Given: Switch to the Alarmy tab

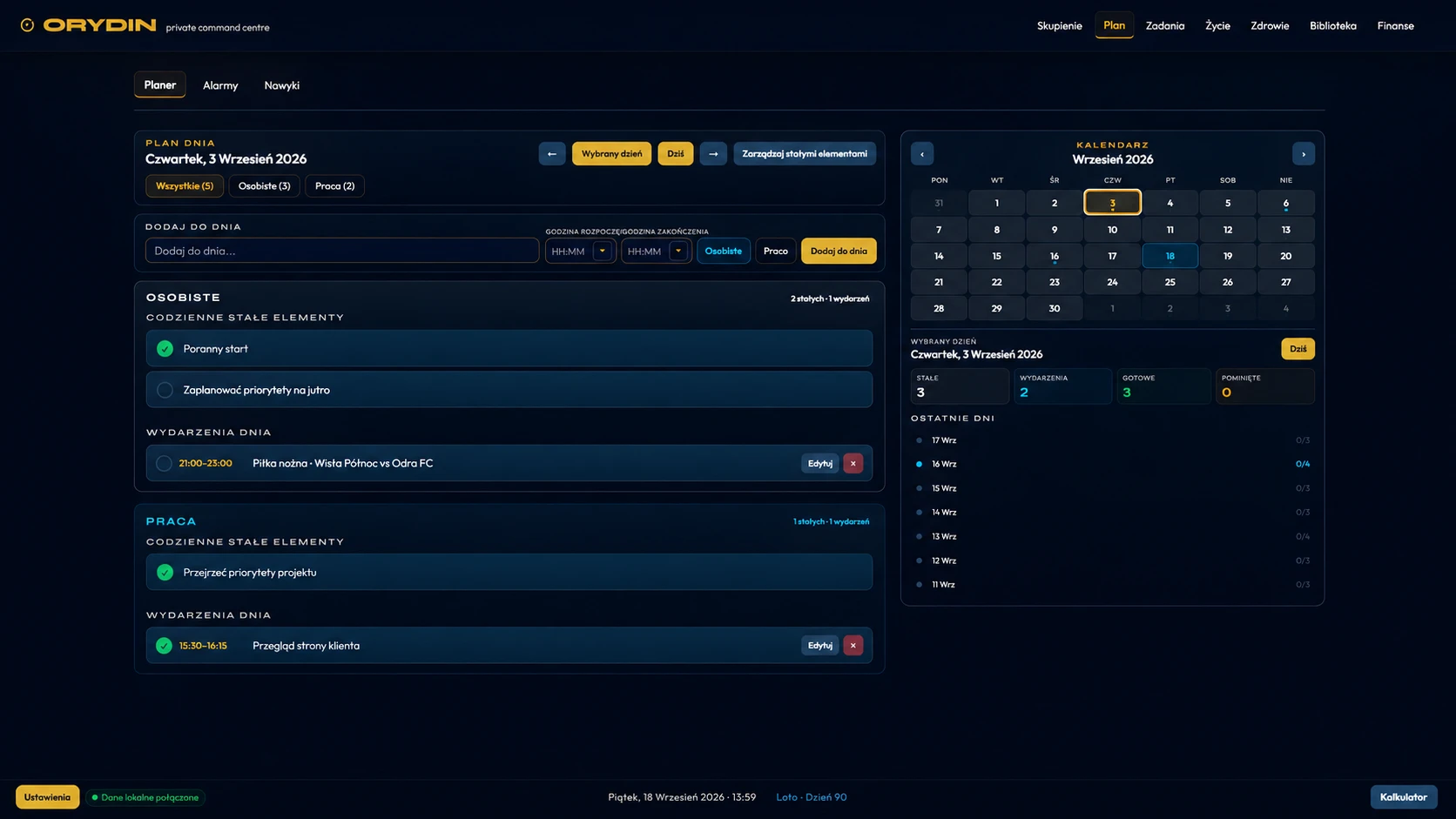Looking at the screenshot, I should 220,85.
